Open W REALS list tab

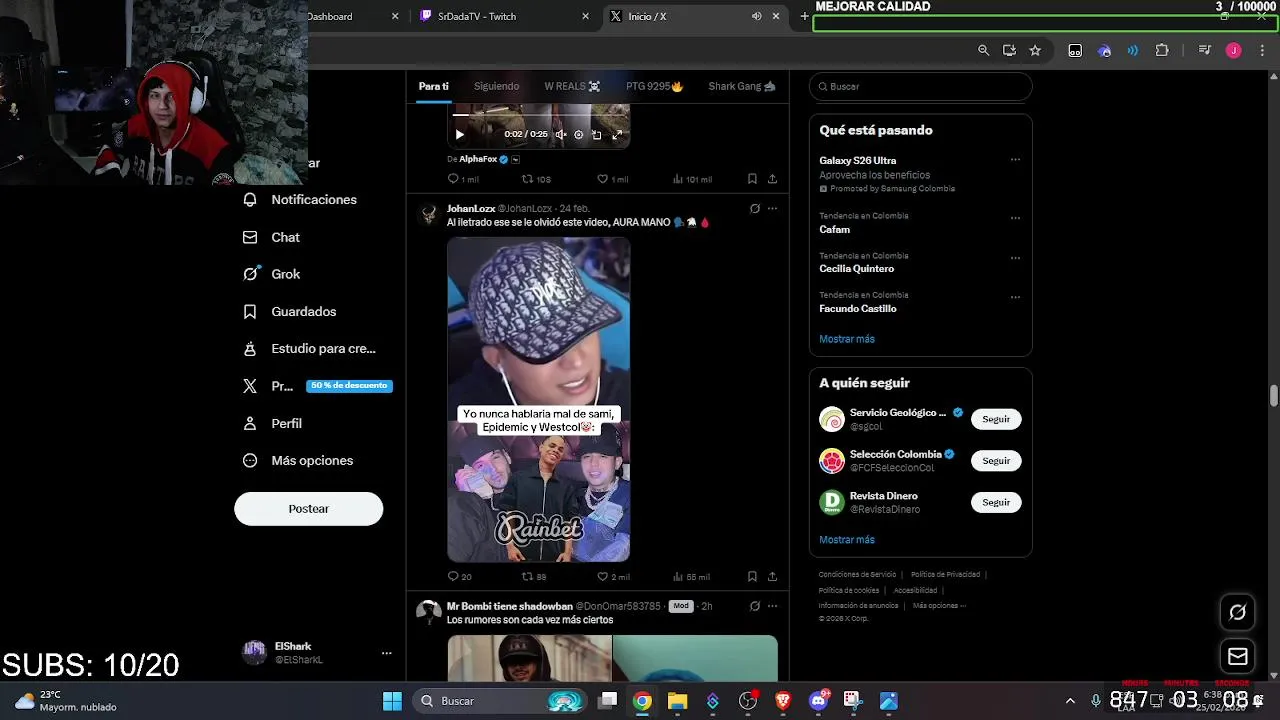coord(572,87)
